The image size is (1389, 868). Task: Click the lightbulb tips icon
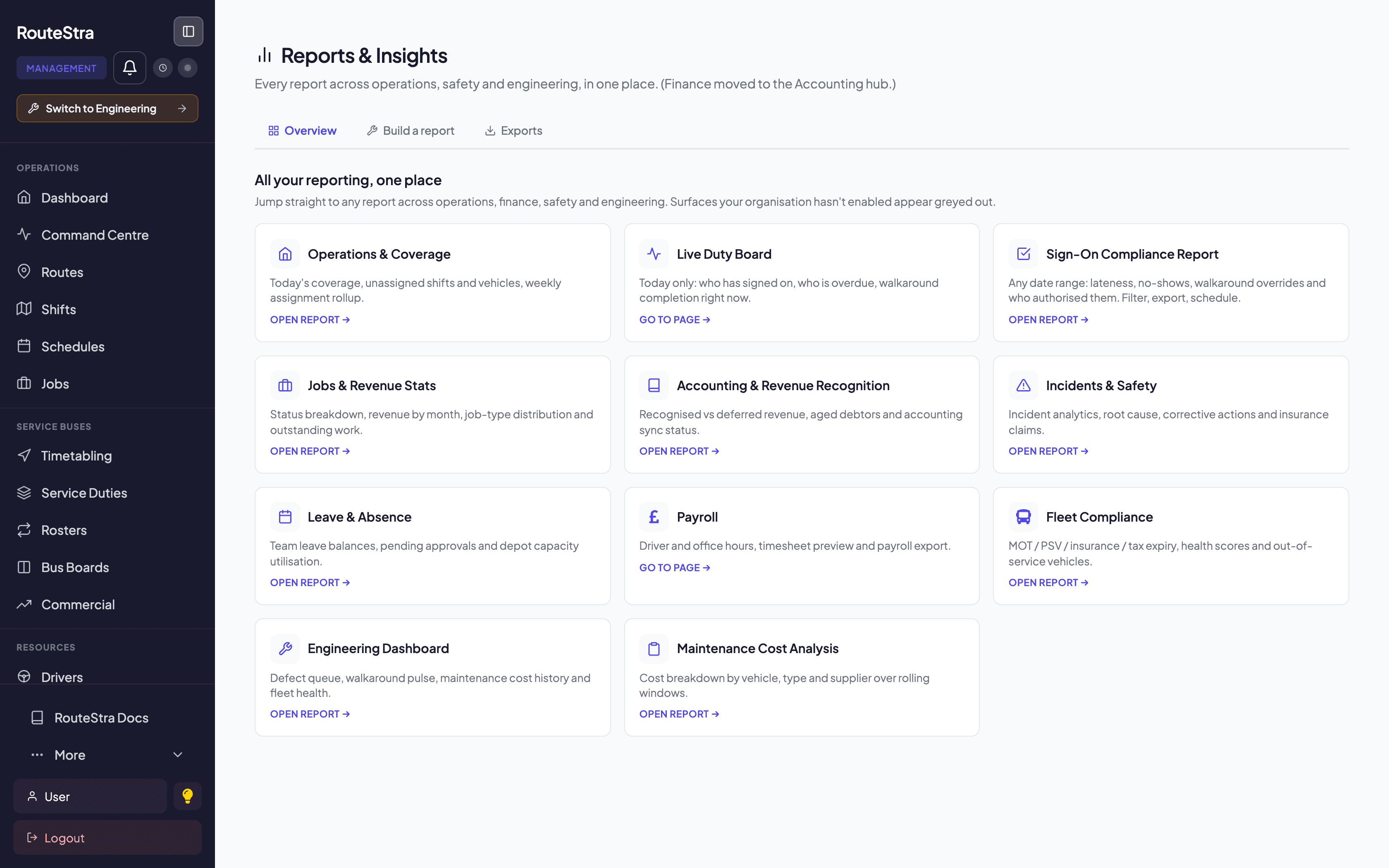point(188,796)
